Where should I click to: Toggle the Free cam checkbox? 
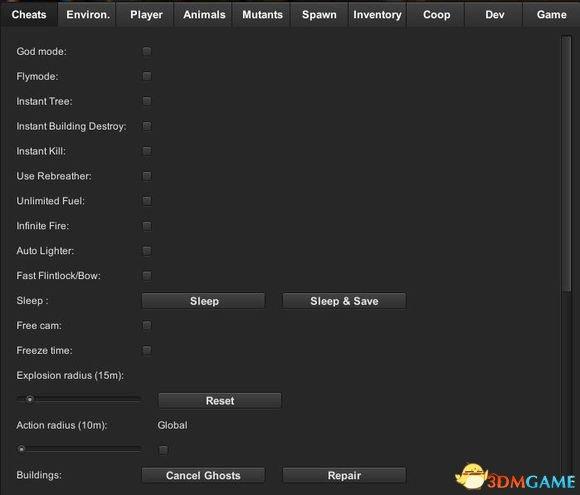tap(147, 325)
